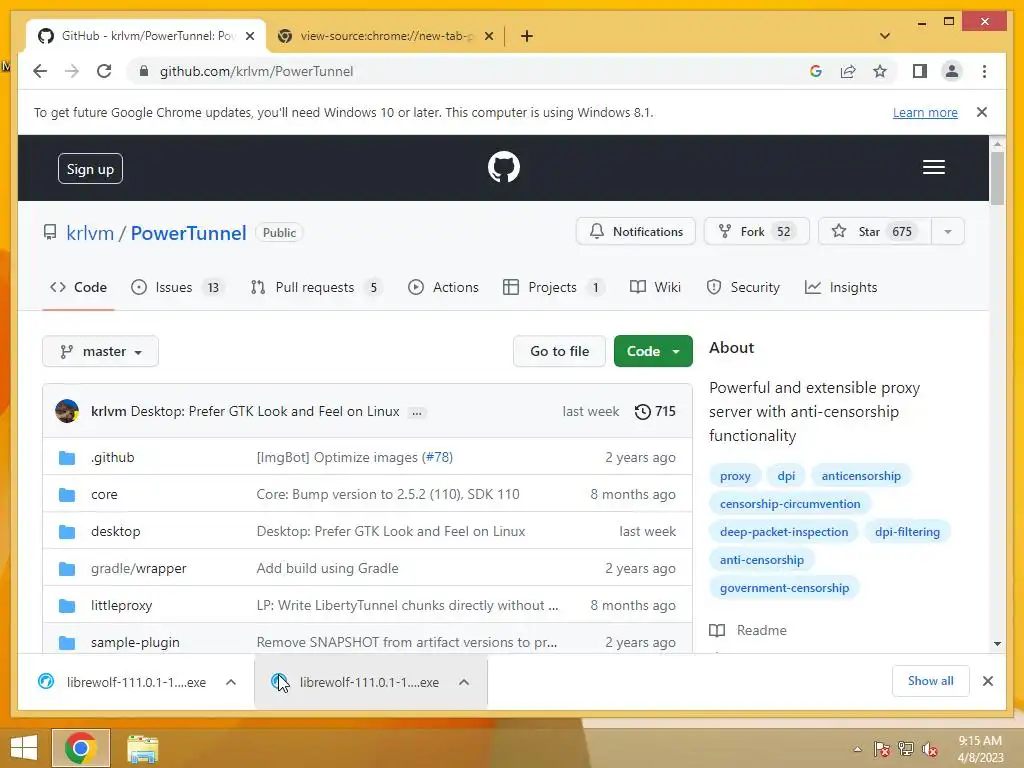Open File Explorer from the taskbar
The height and width of the screenshot is (768, 1024).
click(142, 748)
